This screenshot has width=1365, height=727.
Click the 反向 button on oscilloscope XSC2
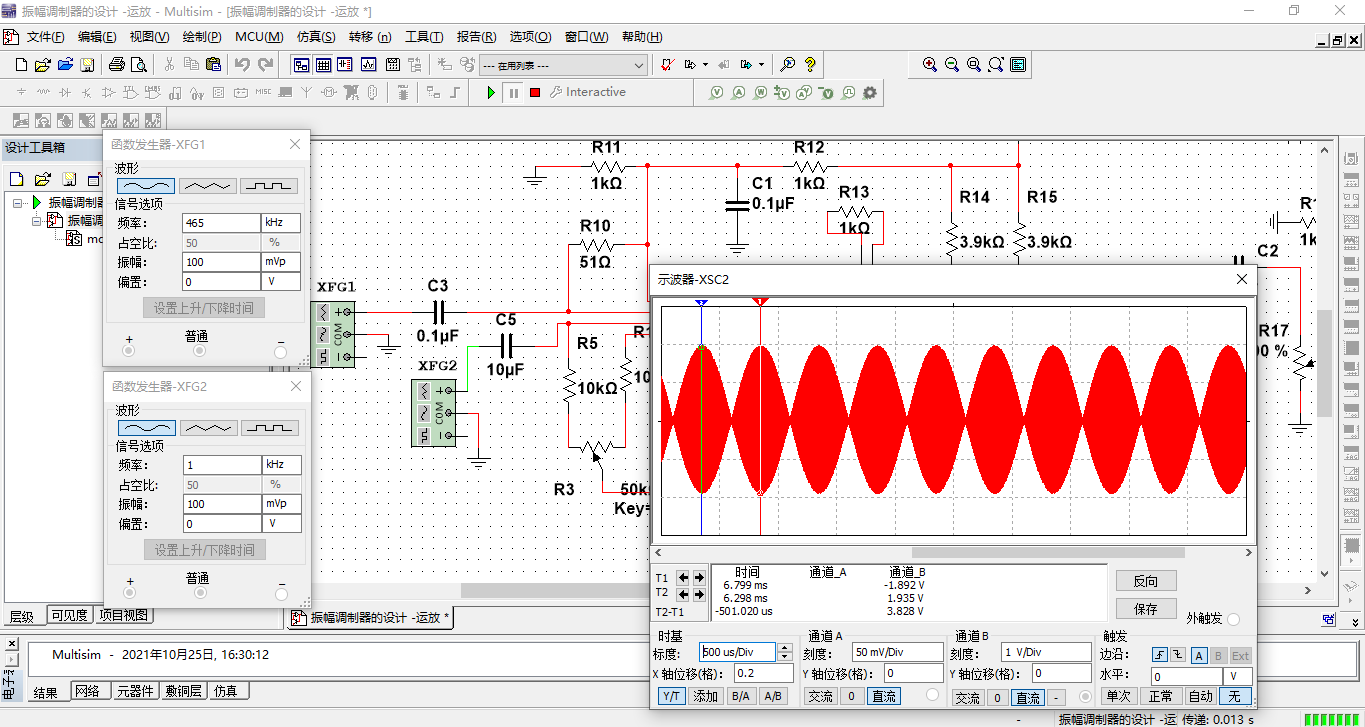pos(1146,580)
